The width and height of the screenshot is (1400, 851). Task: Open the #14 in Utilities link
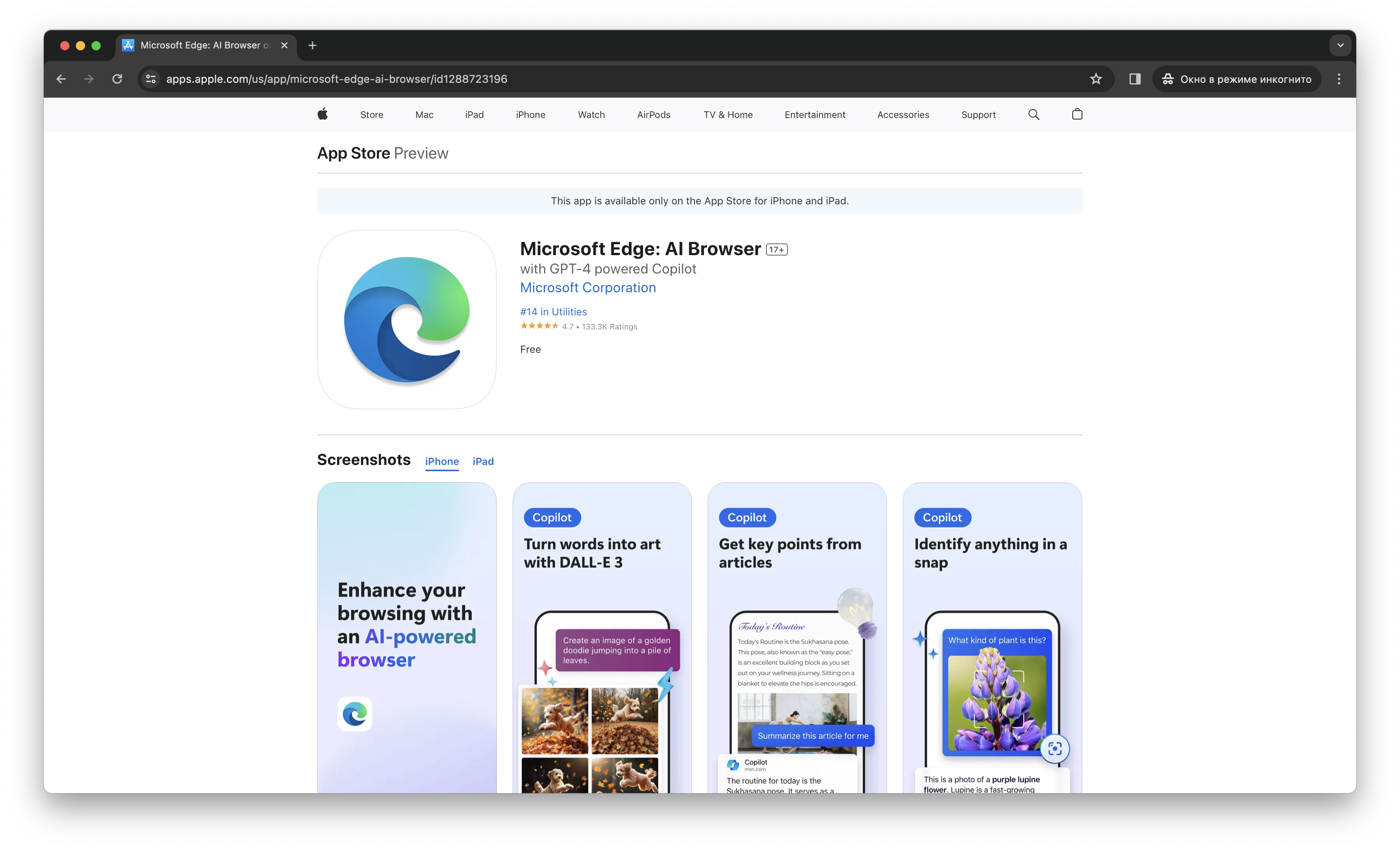553,311
